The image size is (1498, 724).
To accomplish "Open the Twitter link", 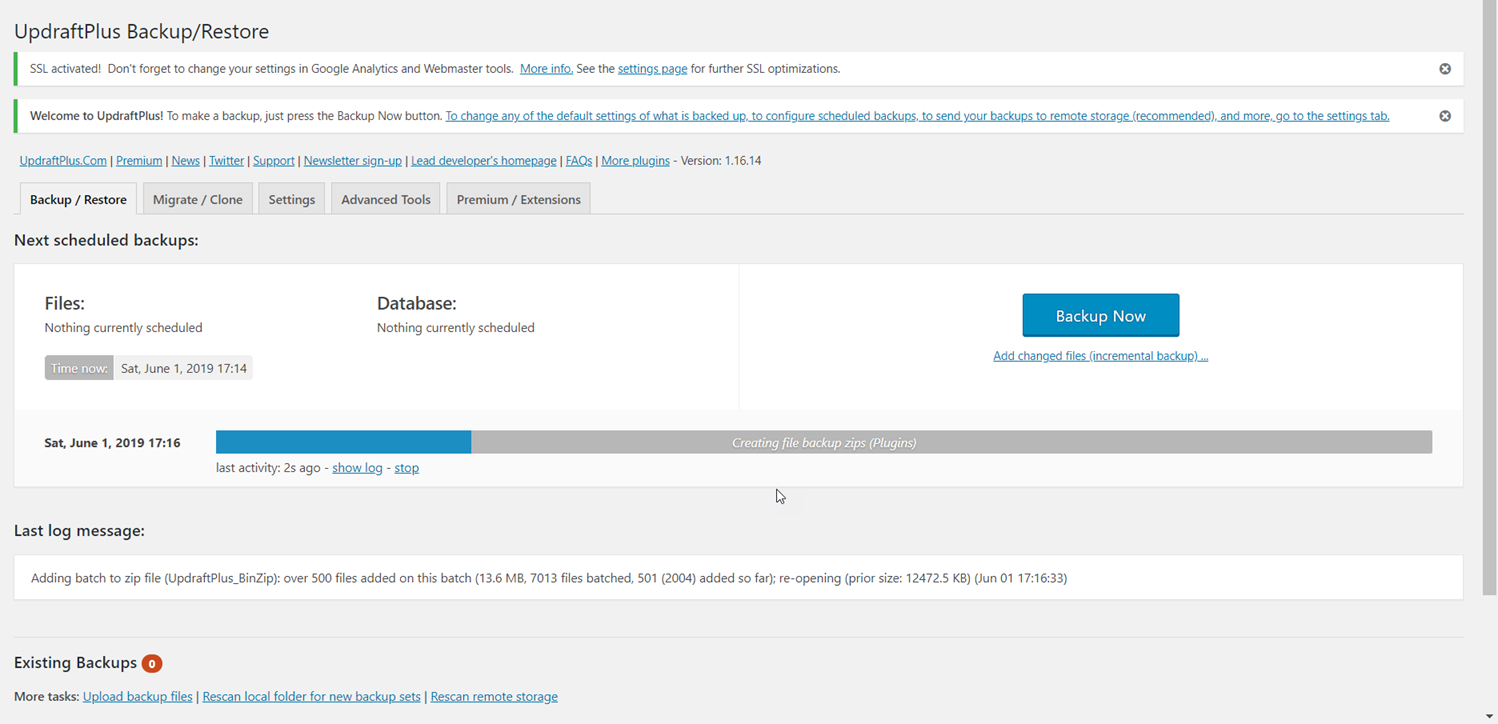I will [x=226, y=160].
